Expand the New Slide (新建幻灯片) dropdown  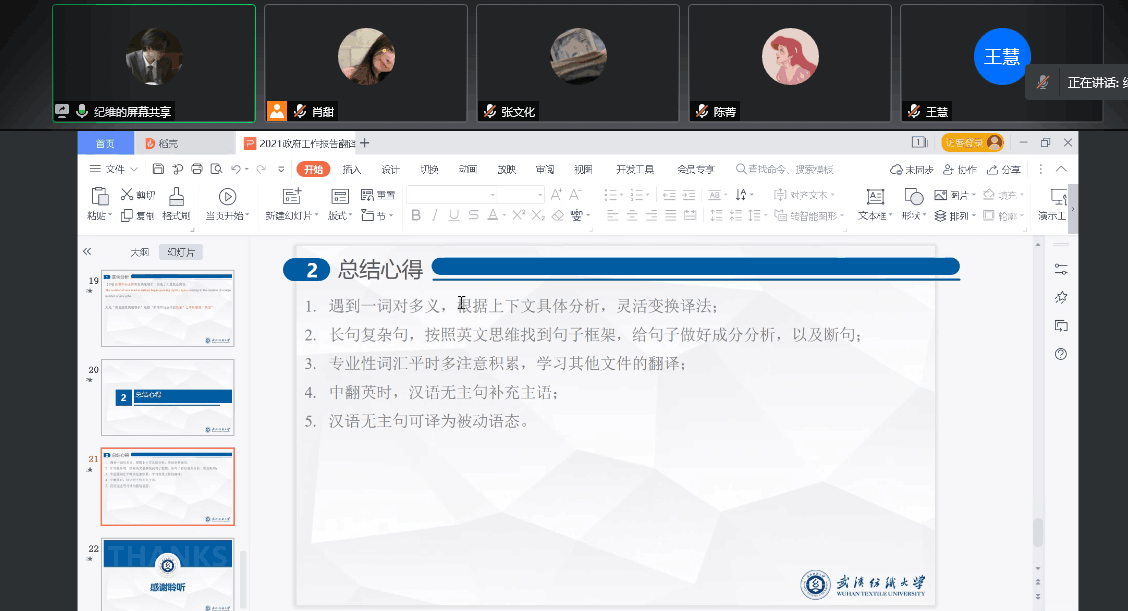[317, 216]
